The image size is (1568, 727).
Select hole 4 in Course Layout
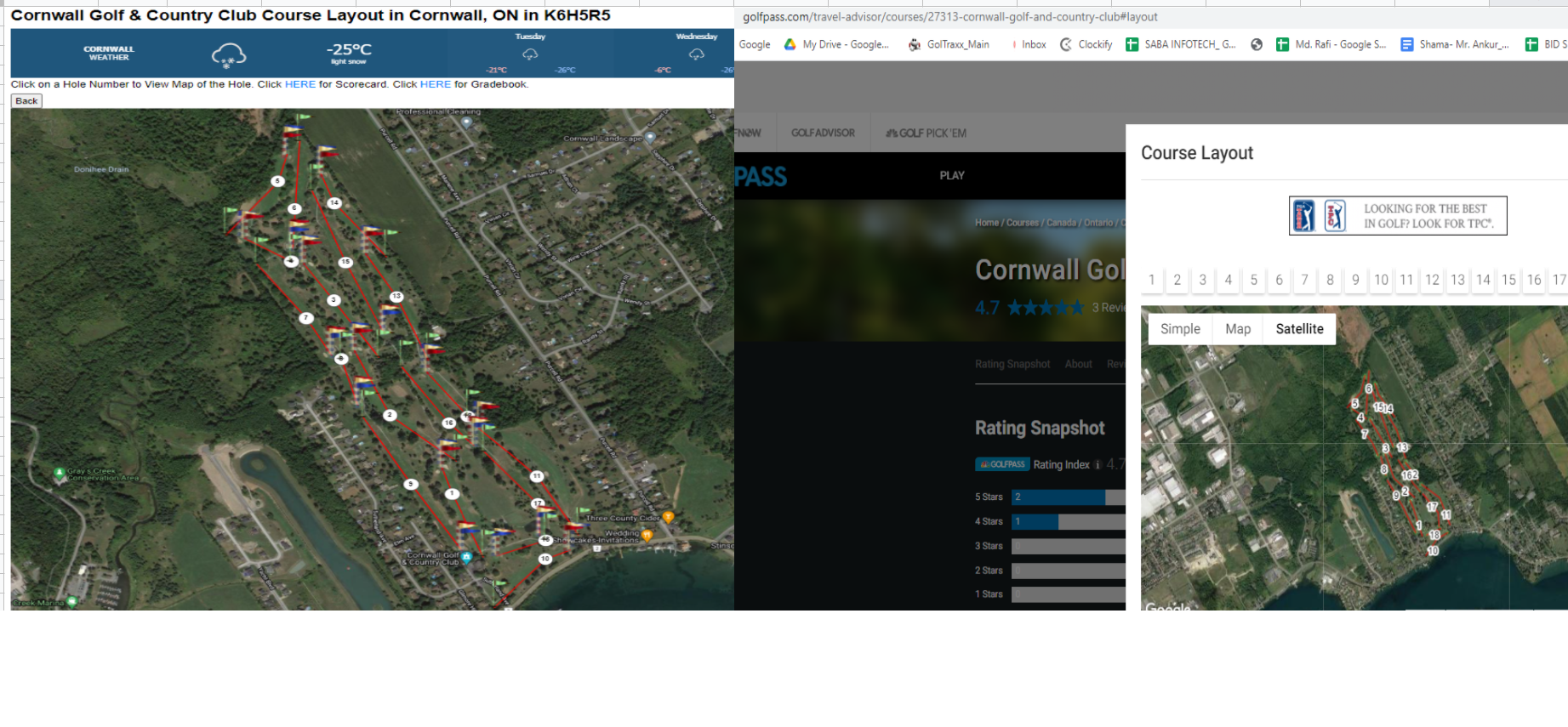(1228, 280)
